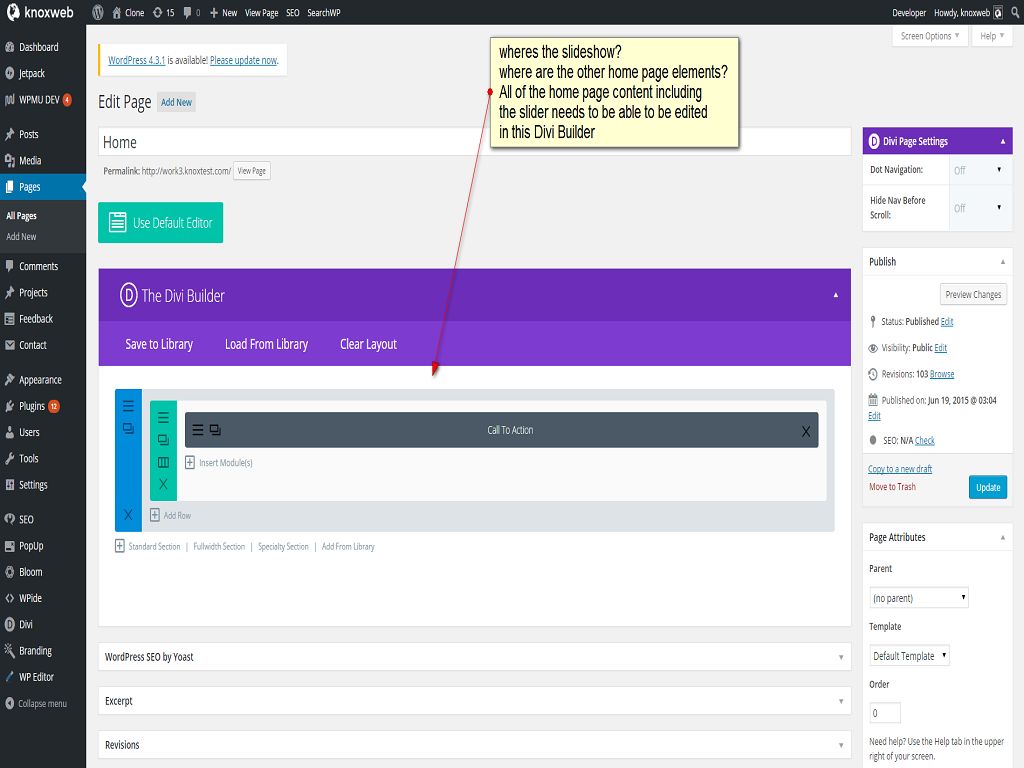Click Clear Layout
The image size is (1024, 768).
point(368,344)
